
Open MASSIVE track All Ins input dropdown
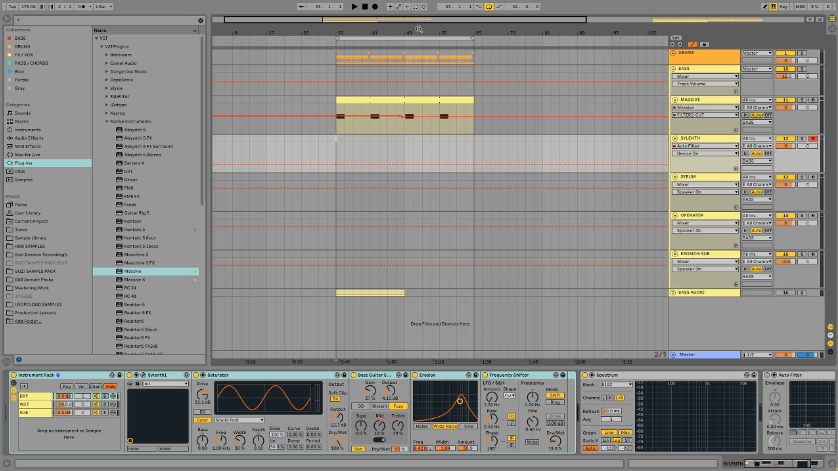coord(757,99)
